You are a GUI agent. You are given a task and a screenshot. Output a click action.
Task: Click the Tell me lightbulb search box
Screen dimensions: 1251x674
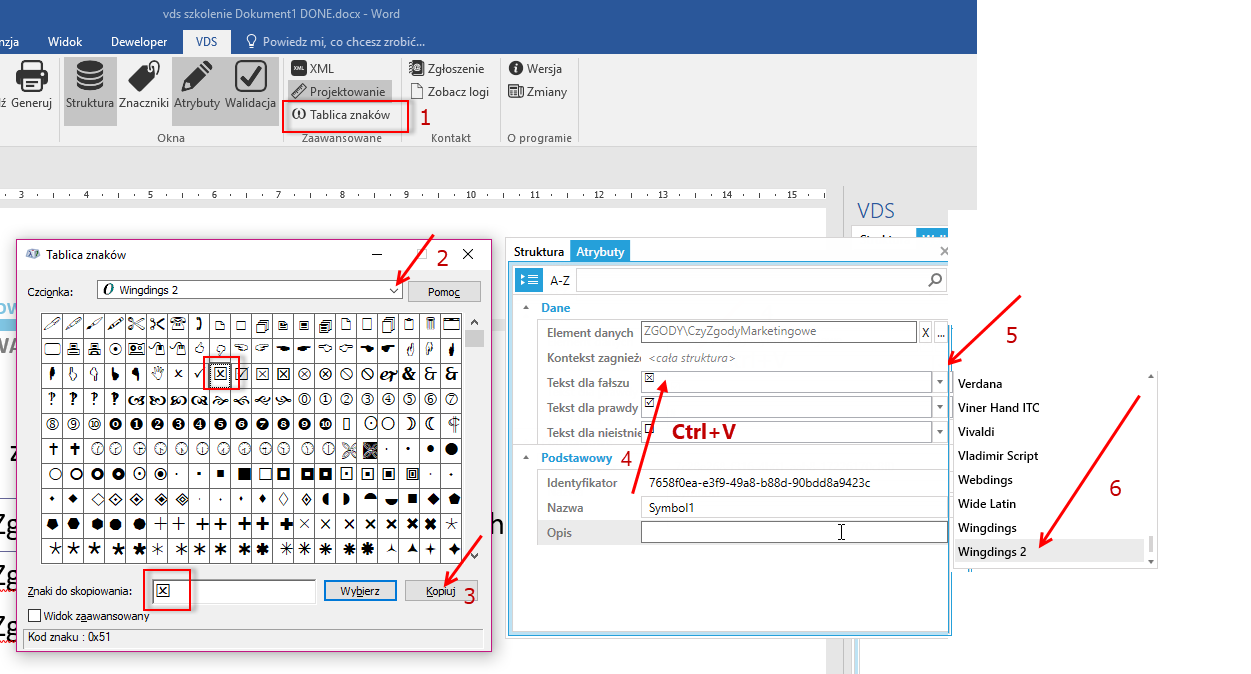coord(335,42)
